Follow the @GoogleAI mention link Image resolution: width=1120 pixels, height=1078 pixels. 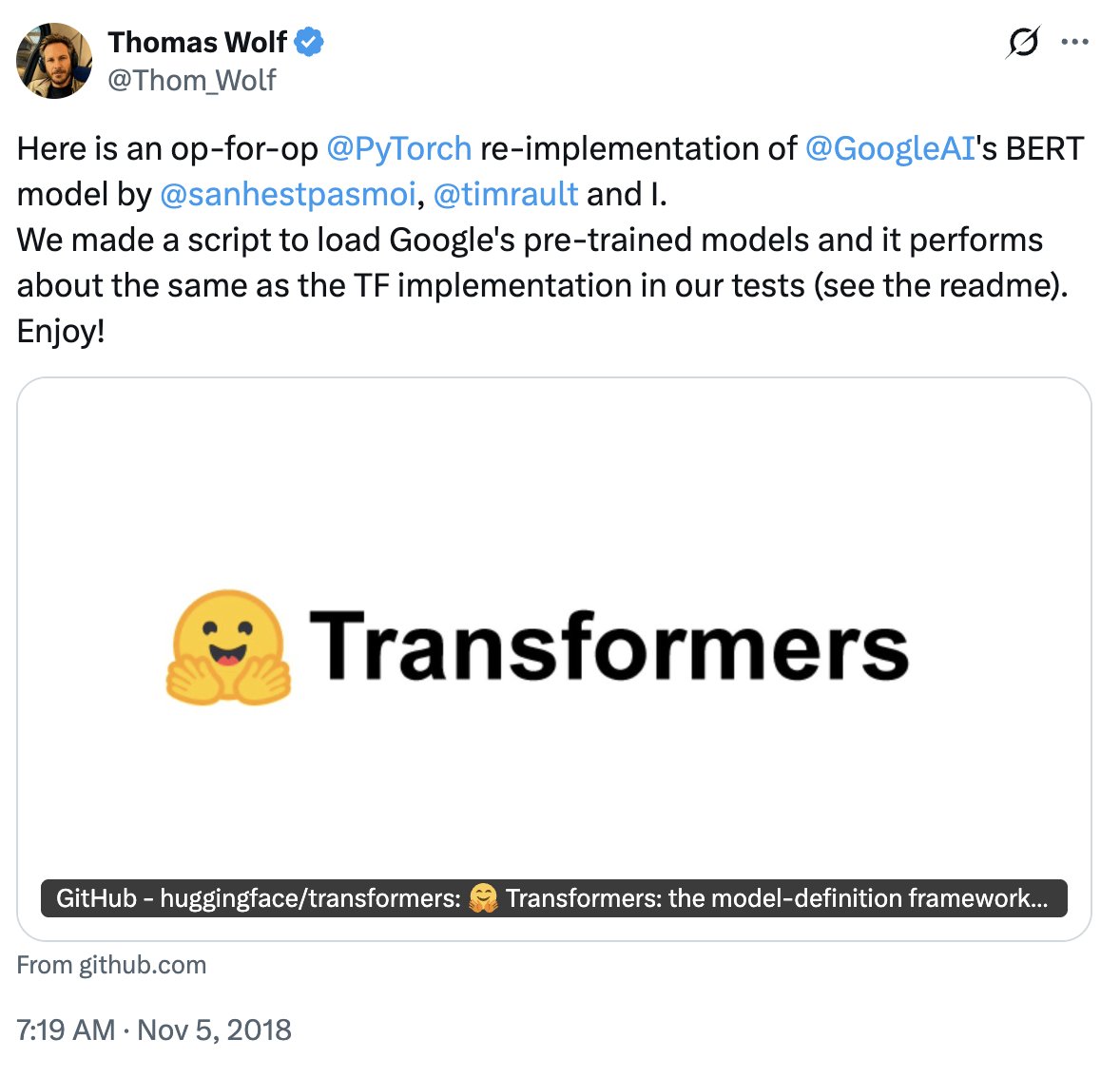click(890, 148)
